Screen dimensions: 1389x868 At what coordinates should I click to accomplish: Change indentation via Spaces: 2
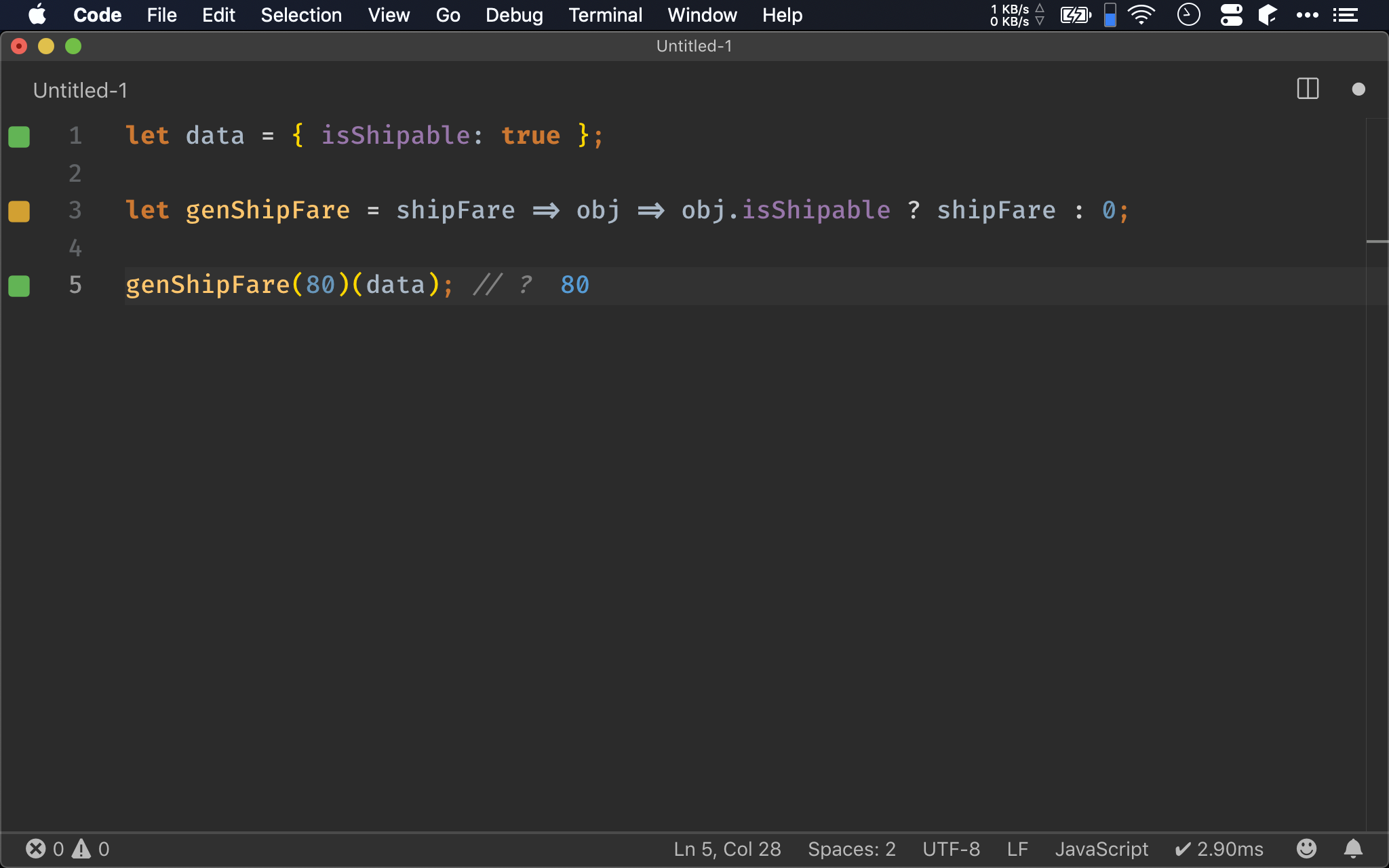[x=851, y=849]
